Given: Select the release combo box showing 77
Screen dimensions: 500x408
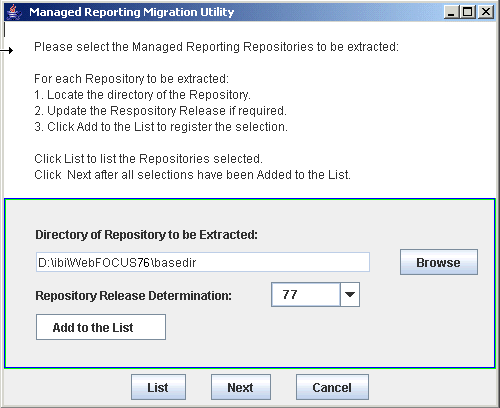Looking at the screenshot, I should 315,295.
